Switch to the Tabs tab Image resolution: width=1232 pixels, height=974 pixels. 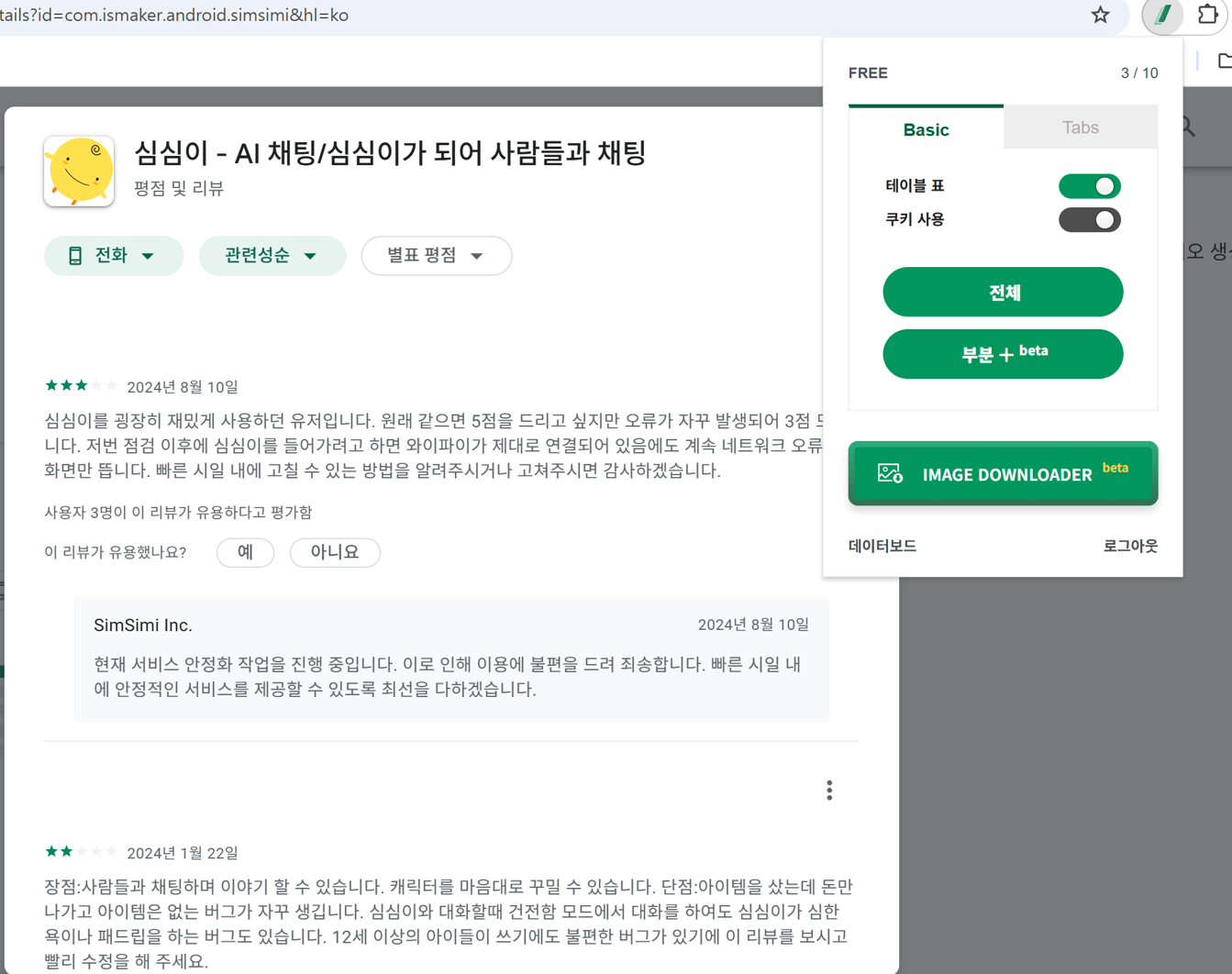click(1081, 127)
